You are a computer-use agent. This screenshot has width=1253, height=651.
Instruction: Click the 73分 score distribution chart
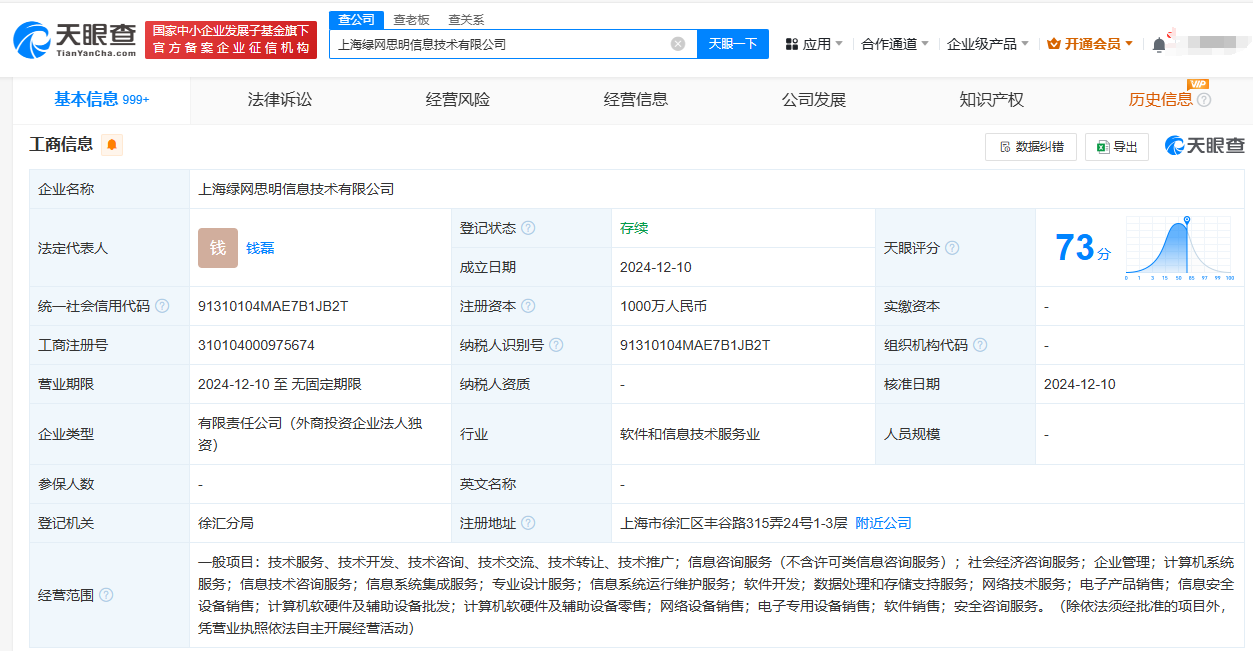click(x=1180, y=248)
